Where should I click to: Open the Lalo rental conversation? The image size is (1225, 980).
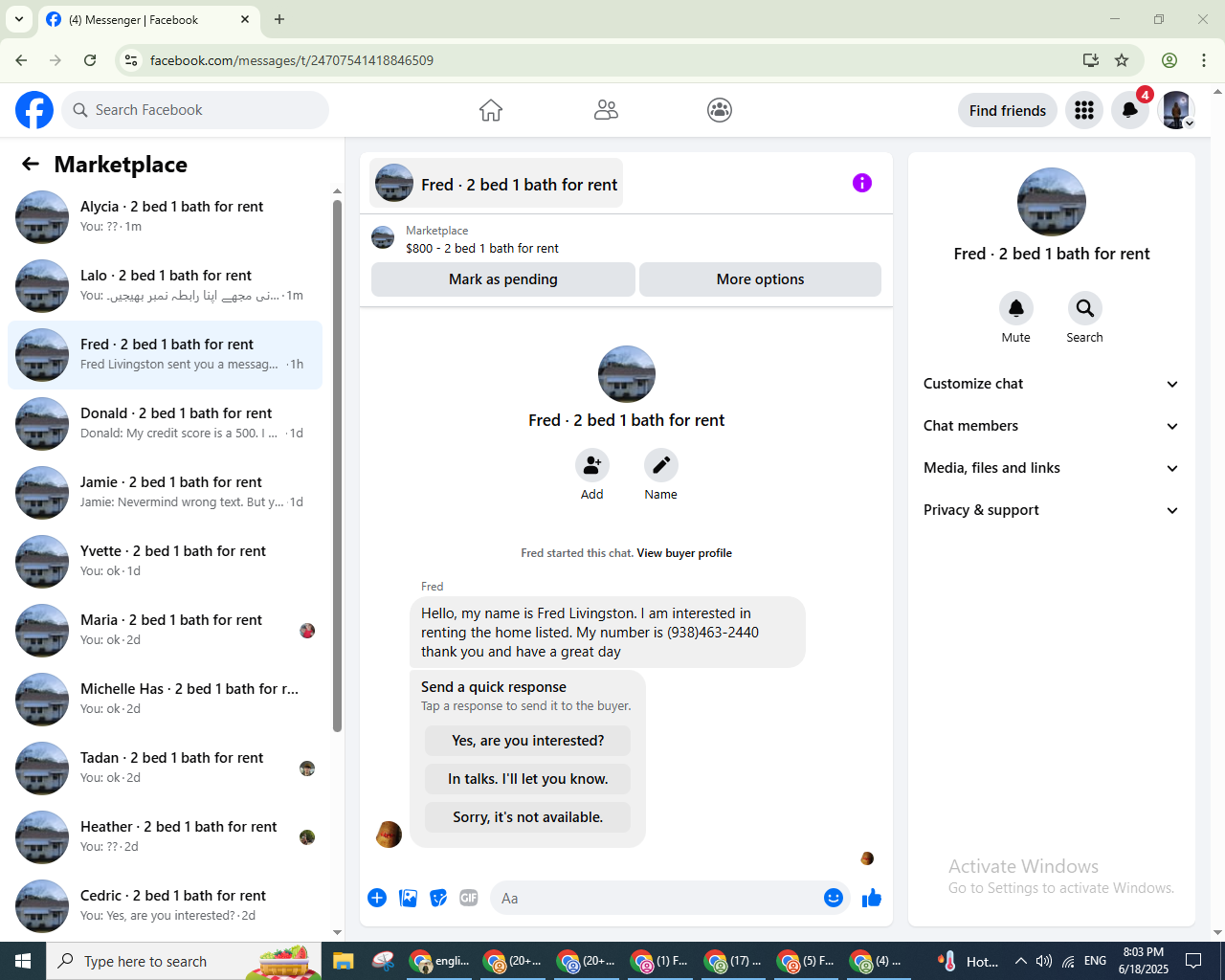(x=166, y=286)
